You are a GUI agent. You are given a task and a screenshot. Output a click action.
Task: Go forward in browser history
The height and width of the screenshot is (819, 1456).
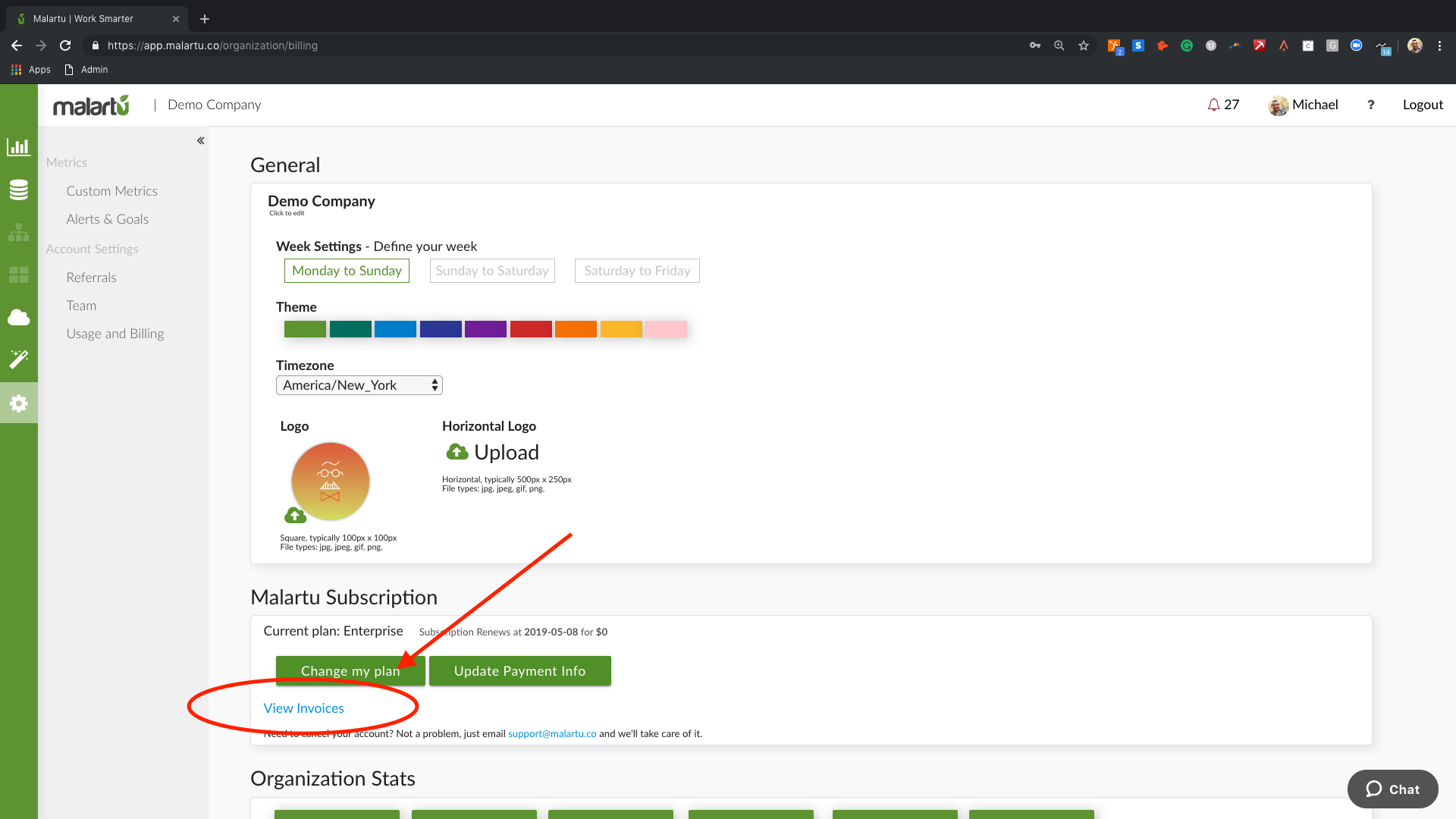41,45
